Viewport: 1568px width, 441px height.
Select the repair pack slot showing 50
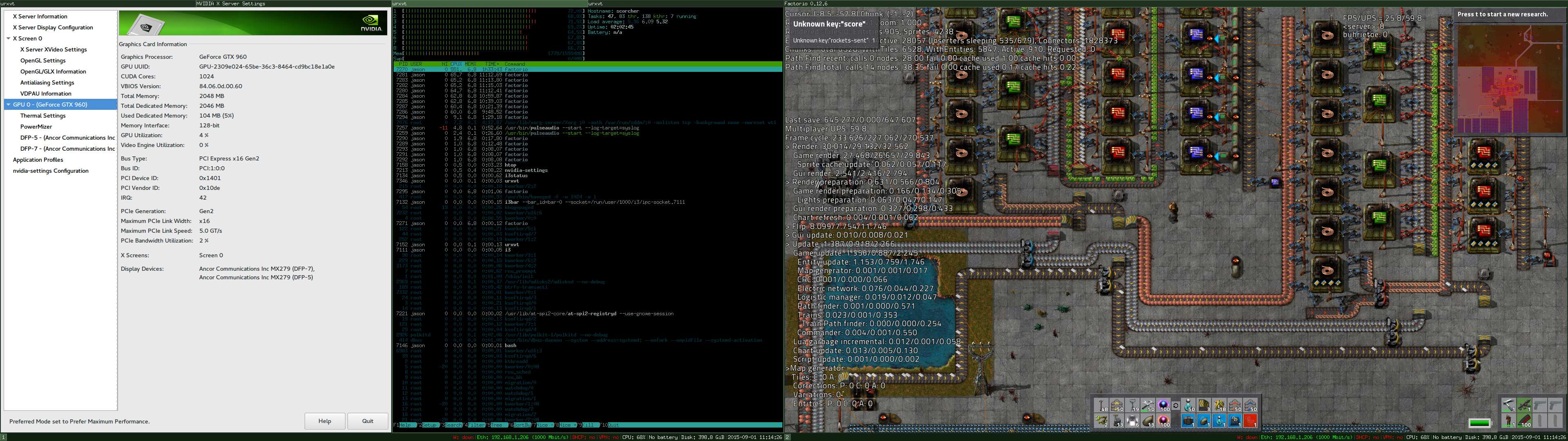tap(1148, 405)
